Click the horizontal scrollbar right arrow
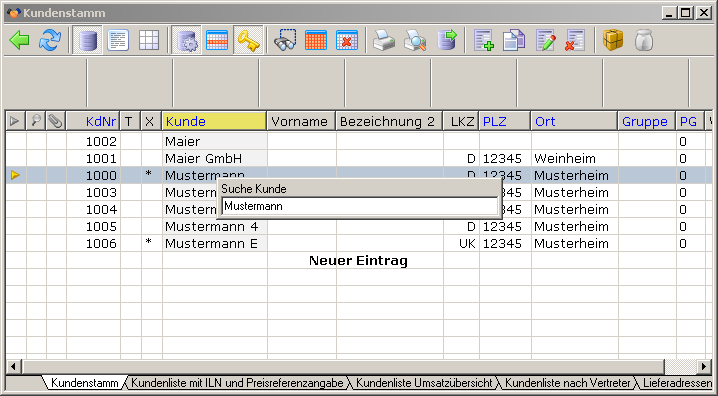 pyautogui.click(x=704, y=366)
